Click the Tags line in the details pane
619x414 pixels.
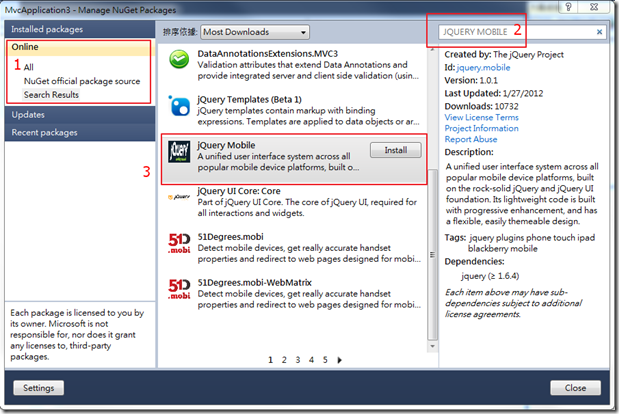click(520, 243)
